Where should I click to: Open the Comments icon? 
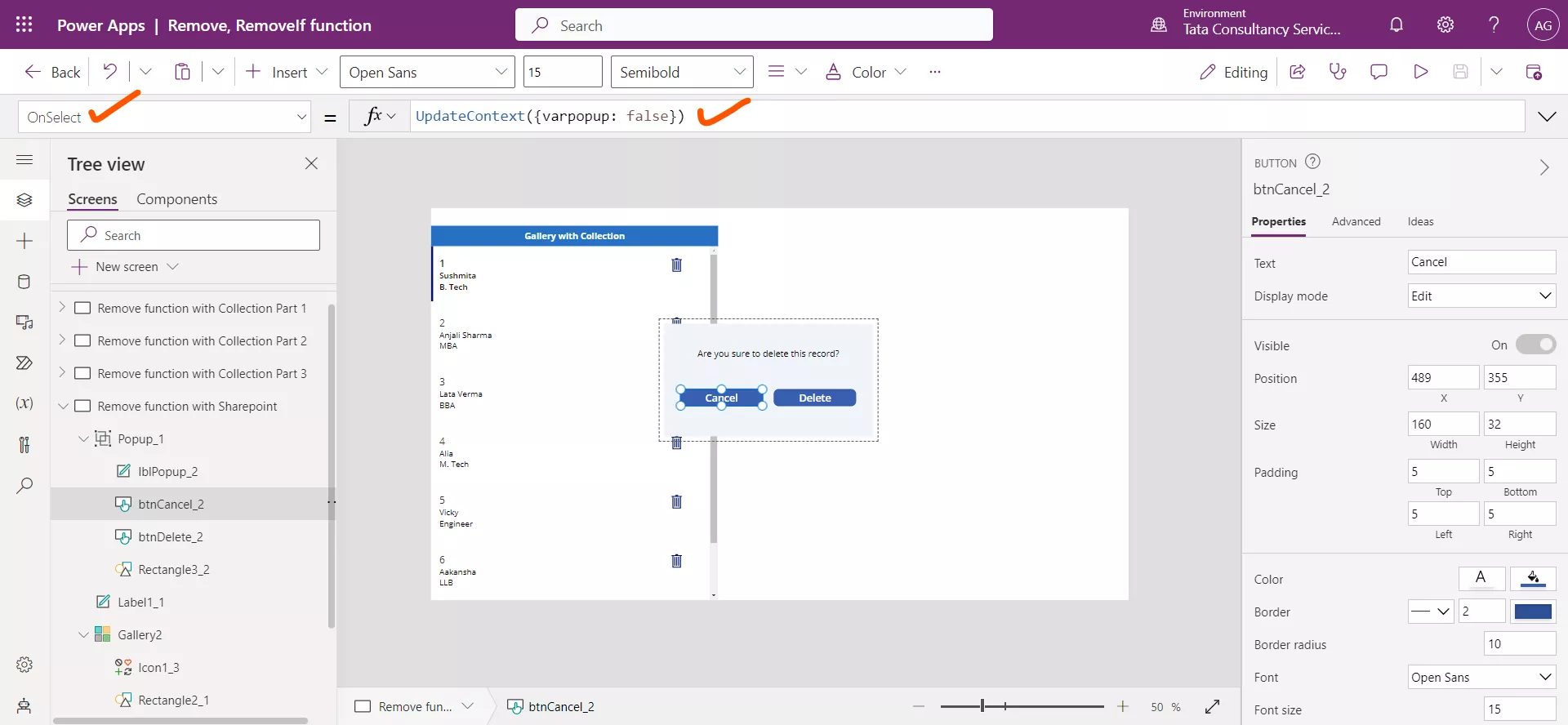click(x=1379, y=72)
